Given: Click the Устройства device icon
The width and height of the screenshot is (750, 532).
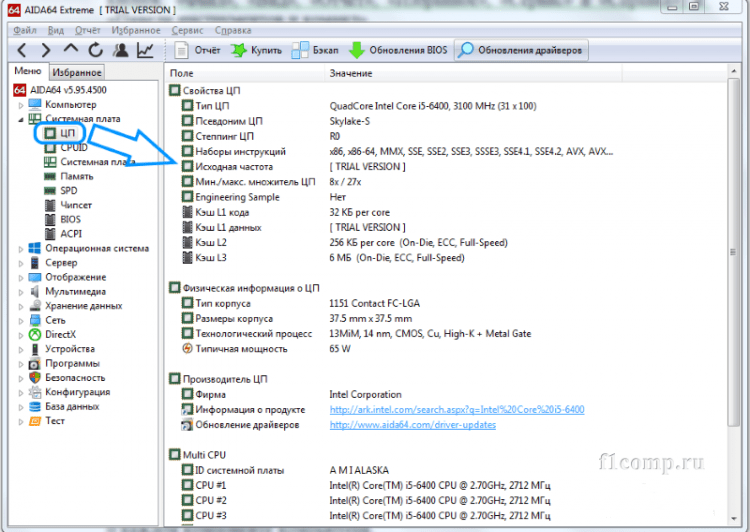Looking at the screenshot, I should (x=34, y=349).
